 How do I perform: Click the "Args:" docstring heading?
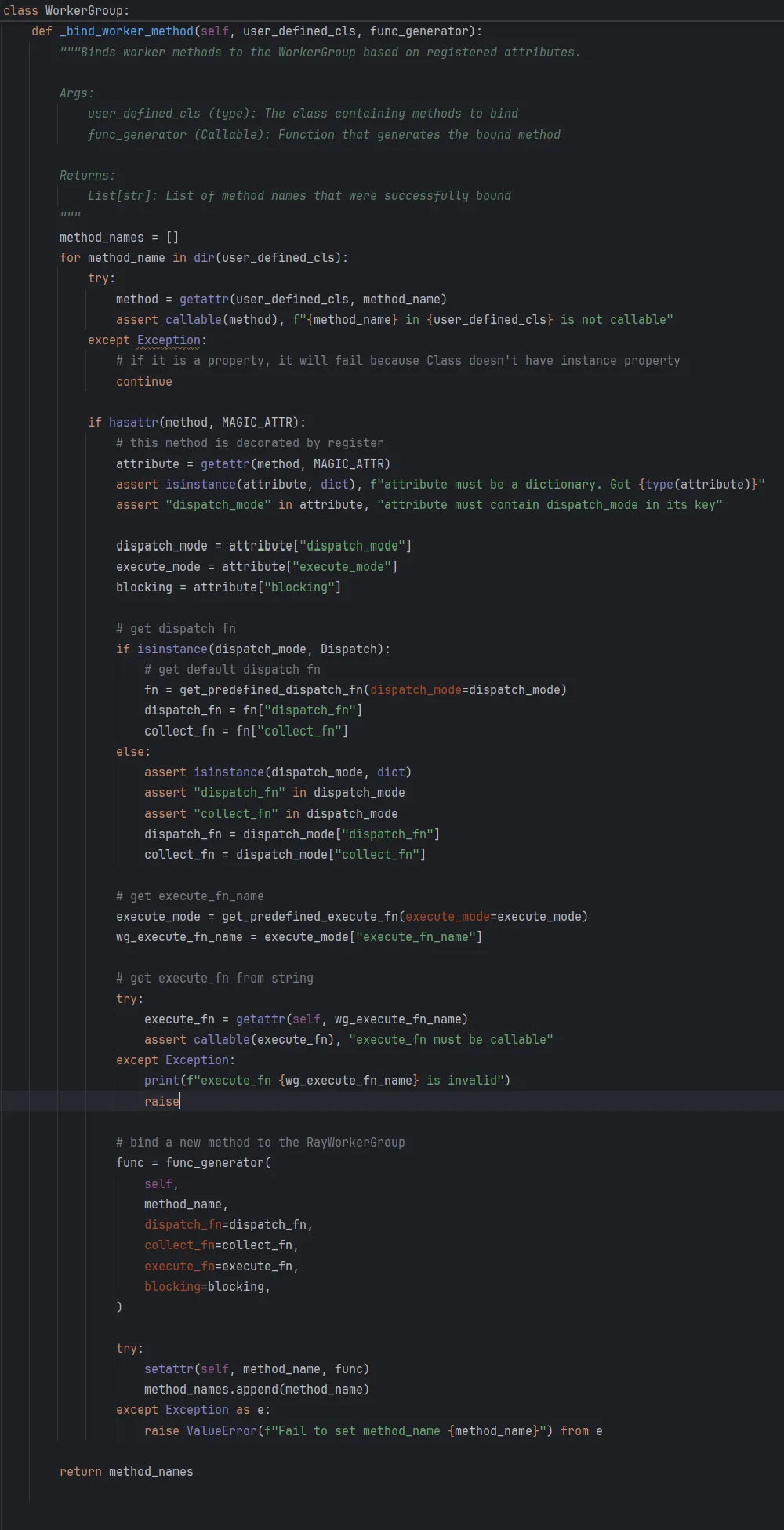click(77, 93)
